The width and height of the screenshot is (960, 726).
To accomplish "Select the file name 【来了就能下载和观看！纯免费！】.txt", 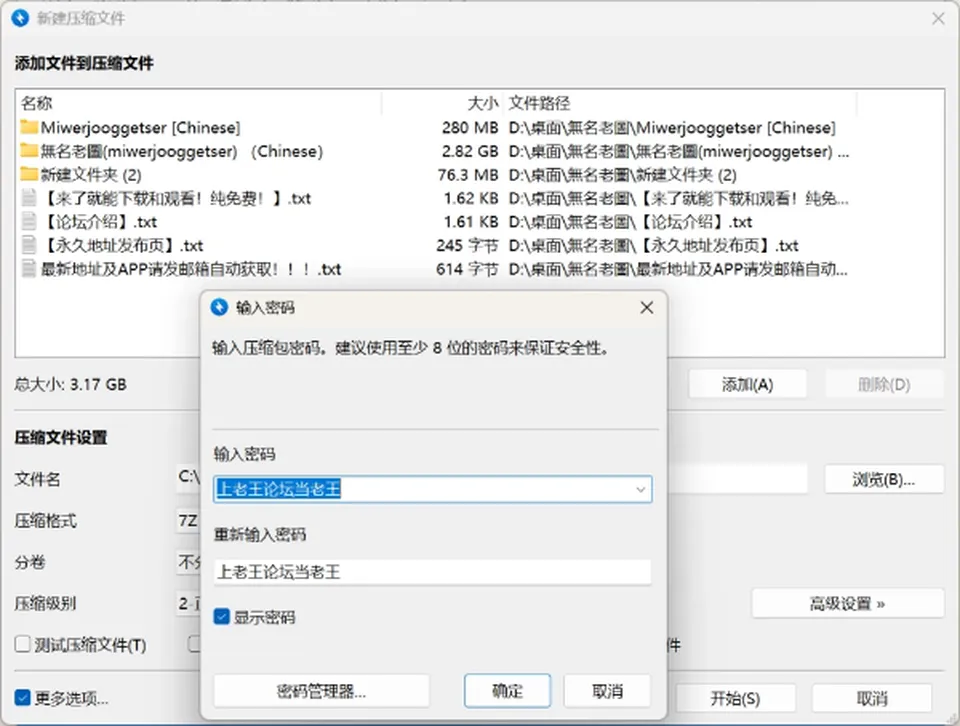I will (176, 198).
